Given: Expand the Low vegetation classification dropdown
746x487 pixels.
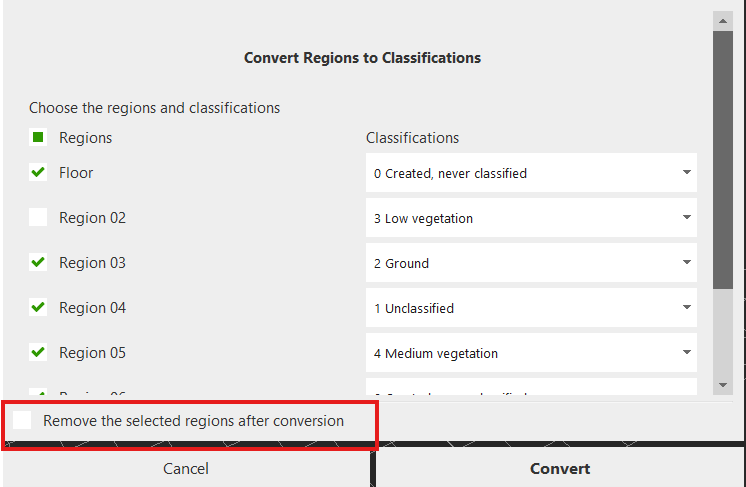Looking at the screenshot, I should tap(531, 218).
